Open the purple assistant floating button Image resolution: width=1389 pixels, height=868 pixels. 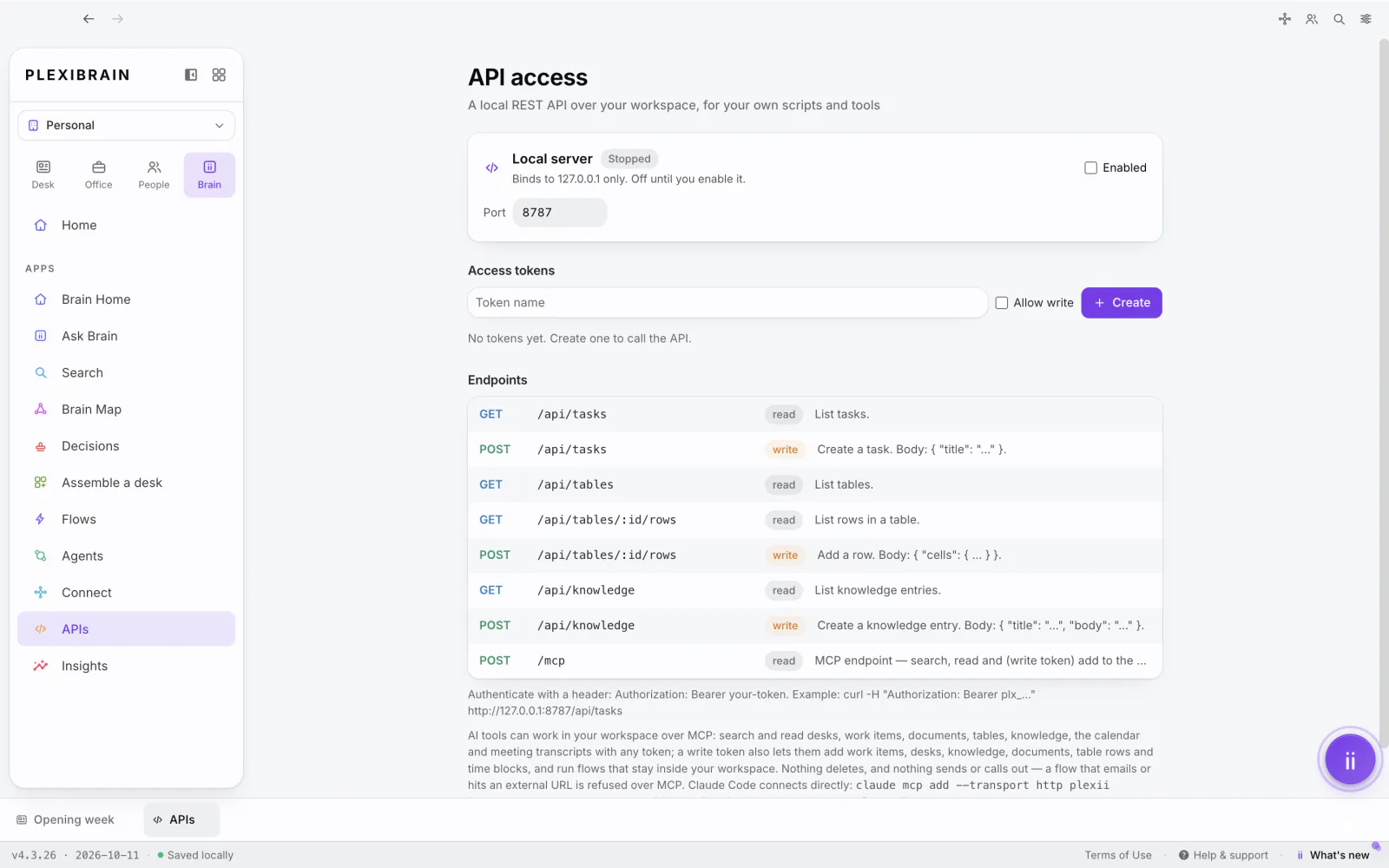tap(1350, 761)
